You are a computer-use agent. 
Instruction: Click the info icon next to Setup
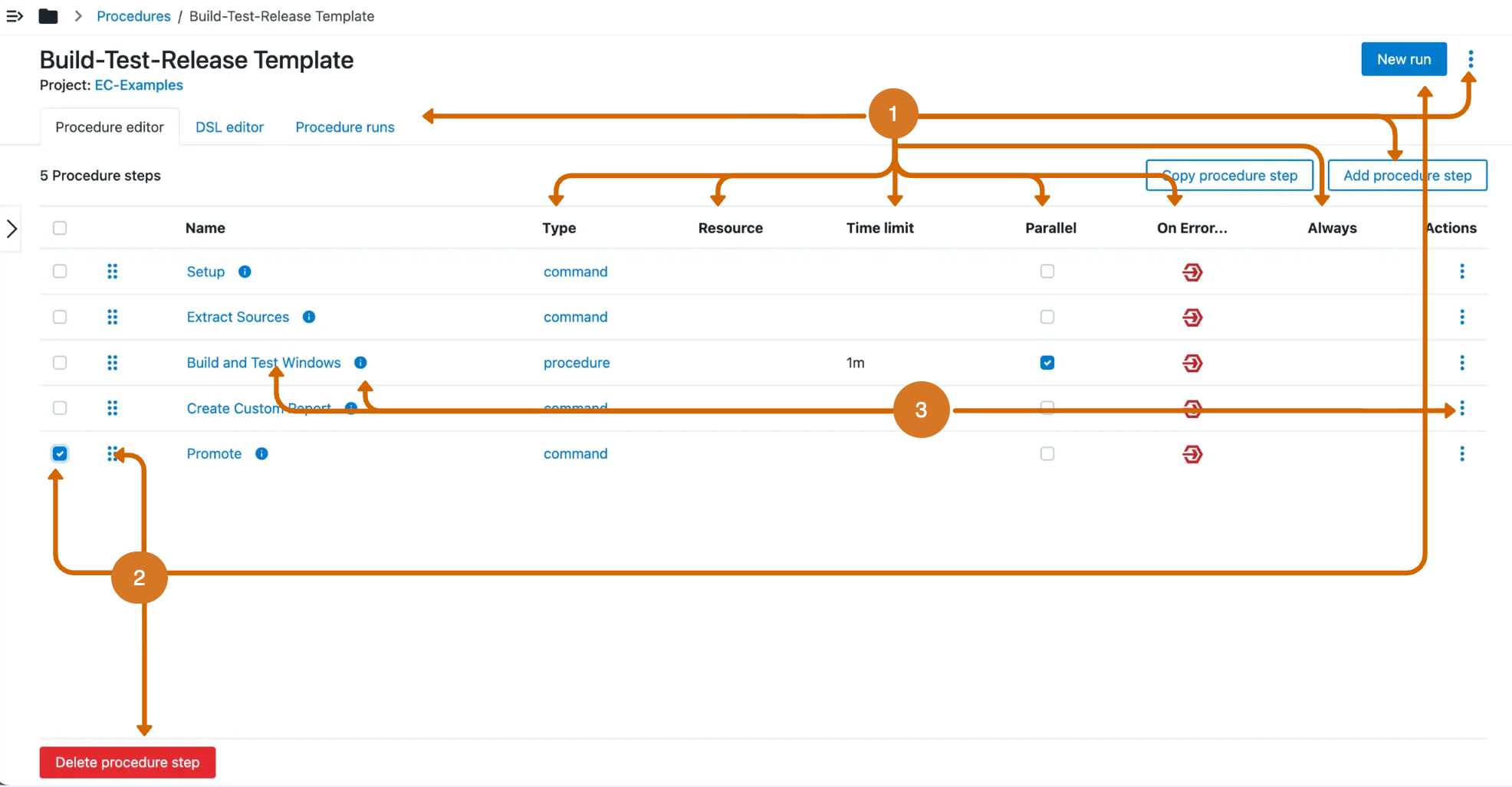pos(245,272)
